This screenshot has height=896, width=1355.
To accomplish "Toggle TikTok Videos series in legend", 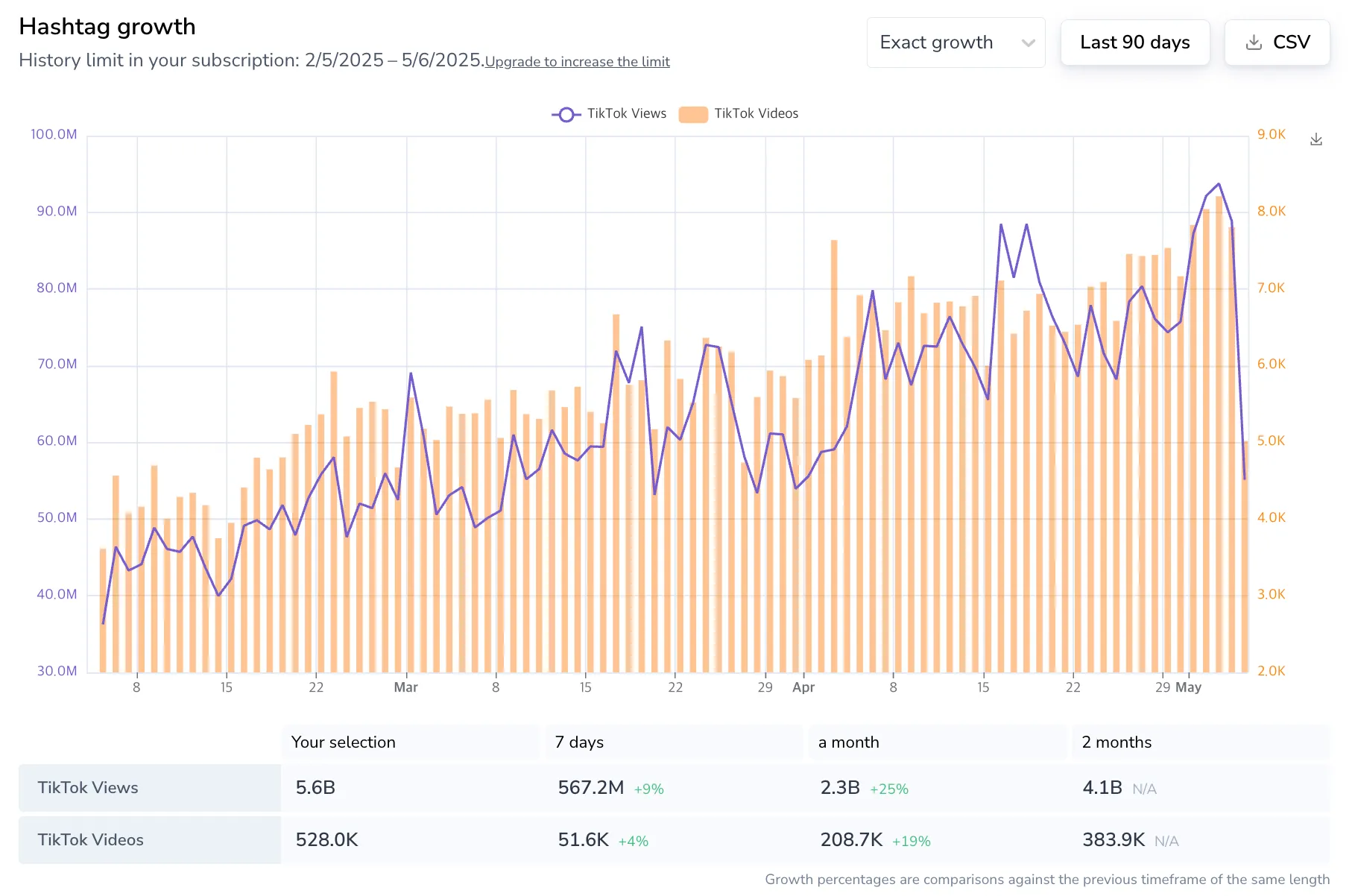I will [x=756, y=113].
